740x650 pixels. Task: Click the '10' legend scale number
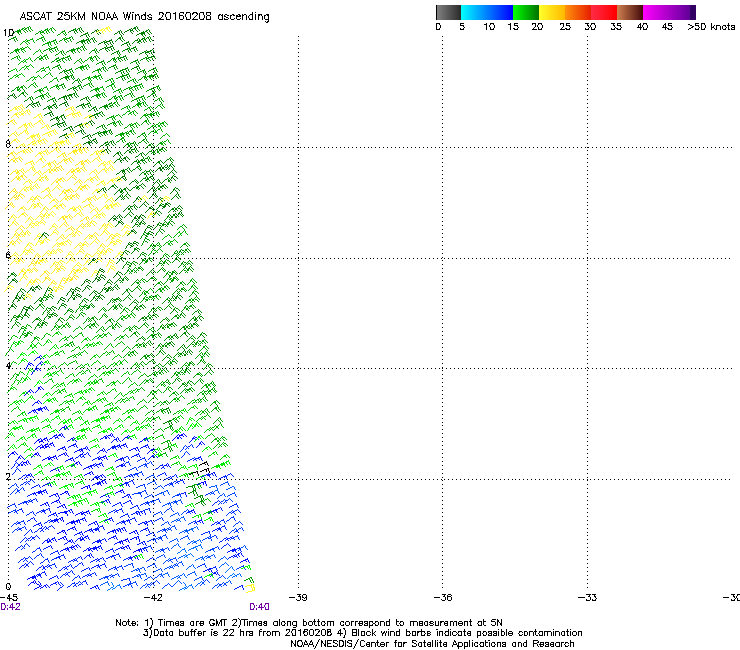tap(489, 27)
